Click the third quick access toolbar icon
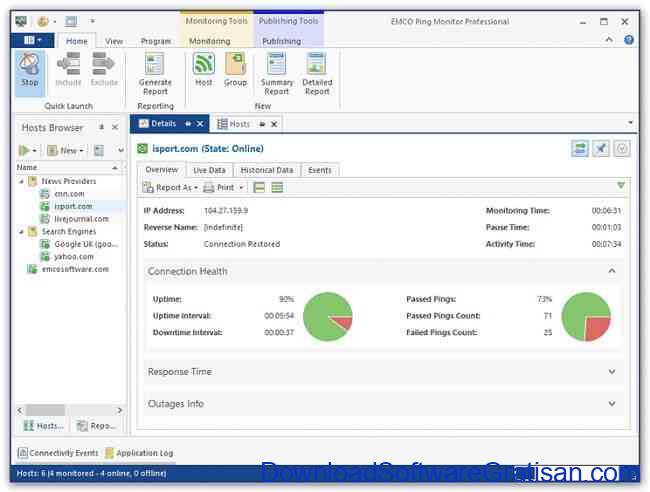Image resolution: width=650 pixels, height=492 pixels. pos(71,21)
